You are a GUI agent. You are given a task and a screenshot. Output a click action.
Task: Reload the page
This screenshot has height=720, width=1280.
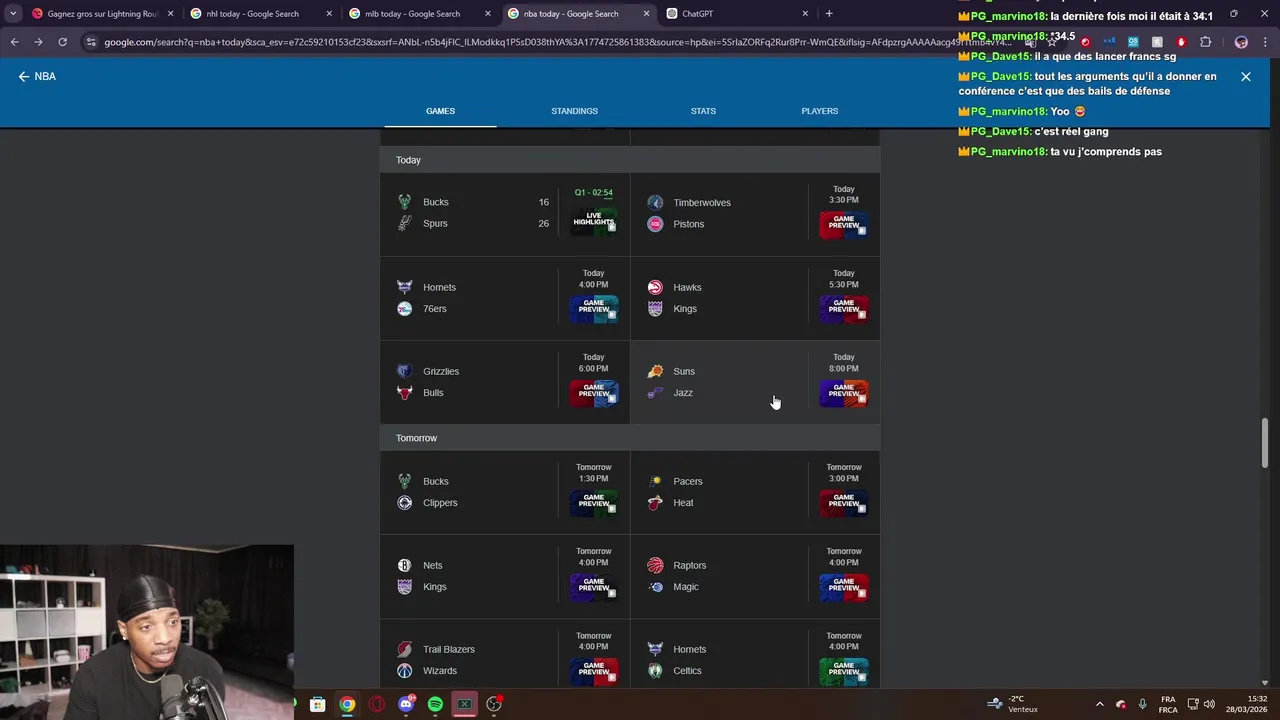pyautogui.click(x=62, y=42)
